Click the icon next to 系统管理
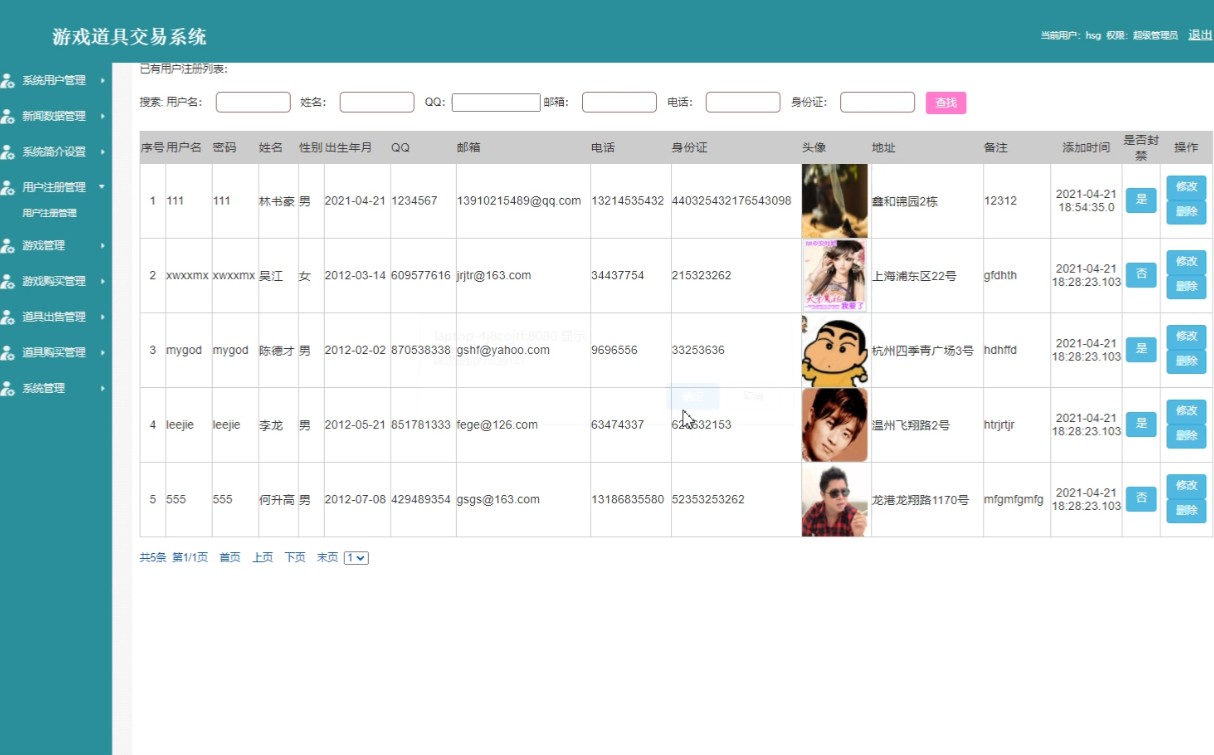Screen dimensions: 1214x755 (8, 388)
